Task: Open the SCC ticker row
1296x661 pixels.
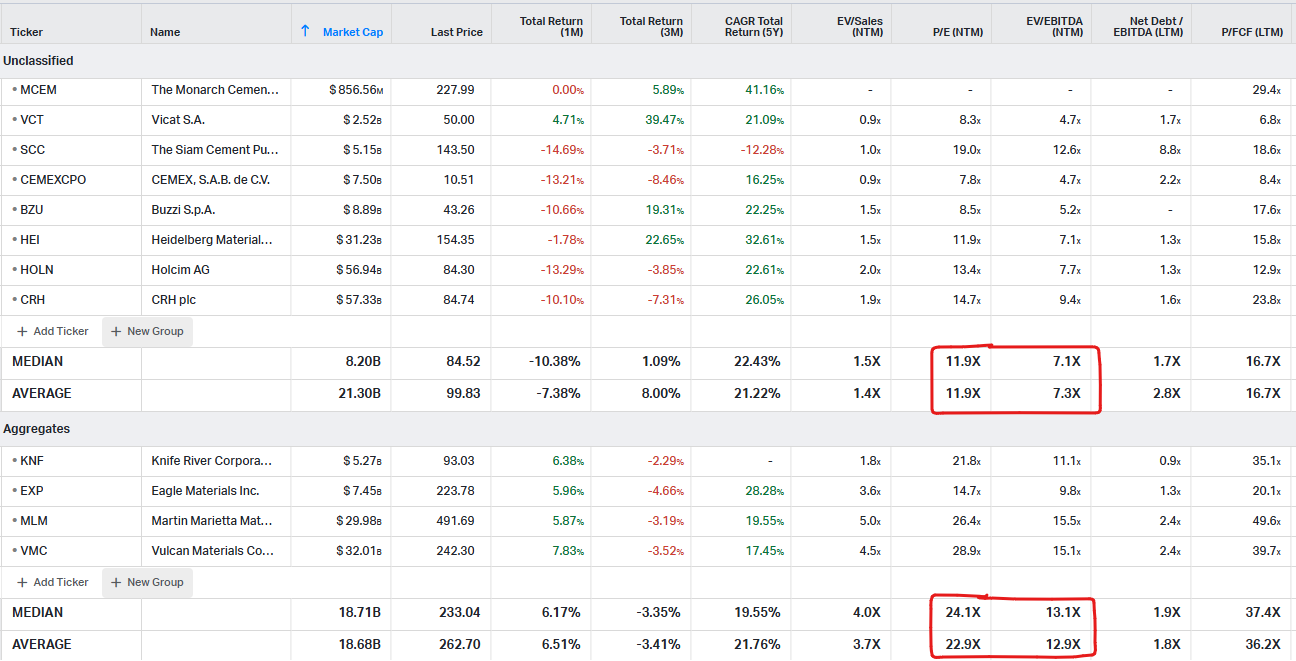Action: point(32,150)
